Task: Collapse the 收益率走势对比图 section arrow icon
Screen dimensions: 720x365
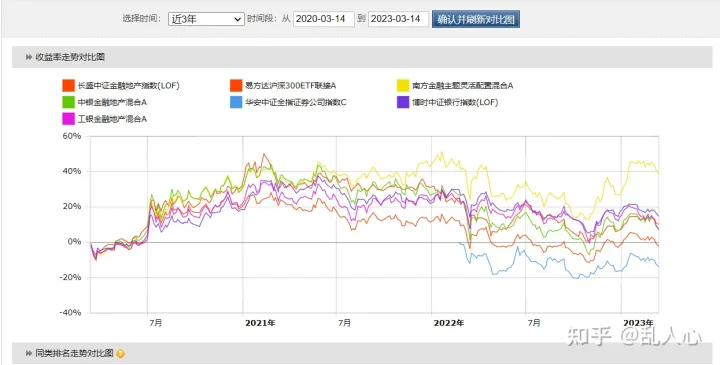Action: pyautogui.click(x=29, y=57)
